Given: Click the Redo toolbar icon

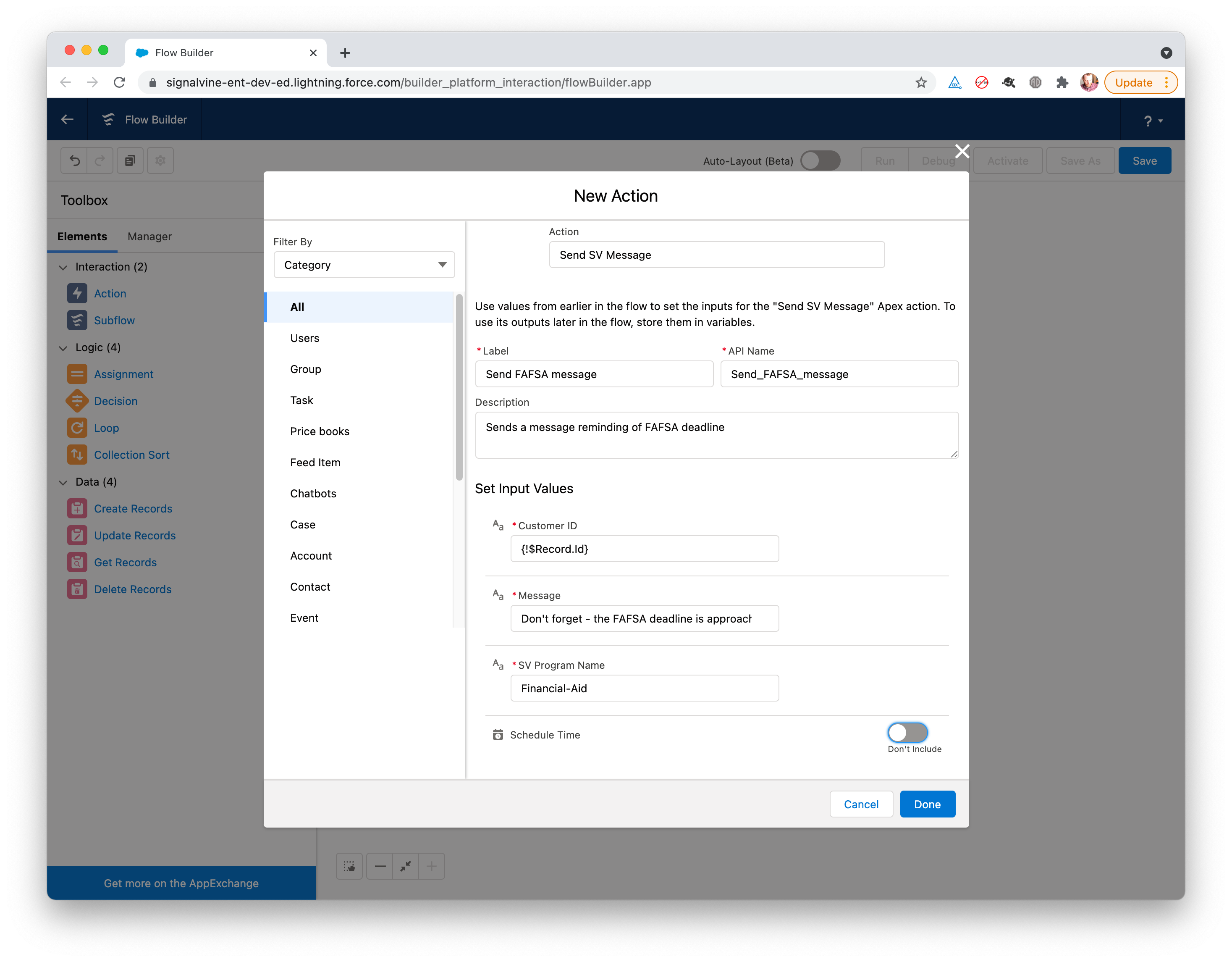Looking at the screenshot, I should click(x=100, y=161).
